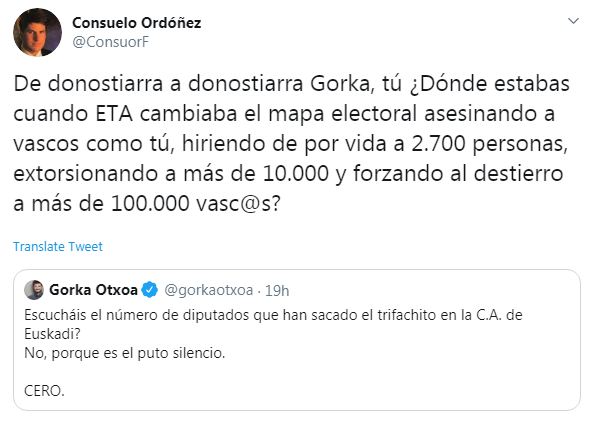Click the Translate Tweet link
This screenshot has height=427, width=596.
click(58, 246)
